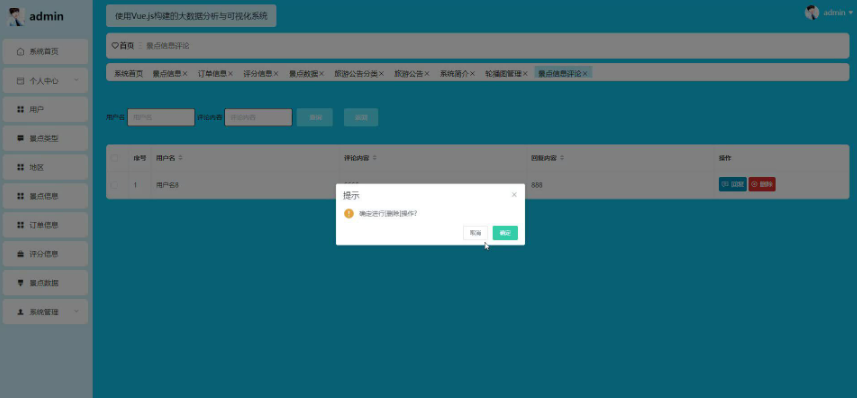Switch to the 旅游公告分类 tab
857x398 pixels.
[x=356, y=73]
